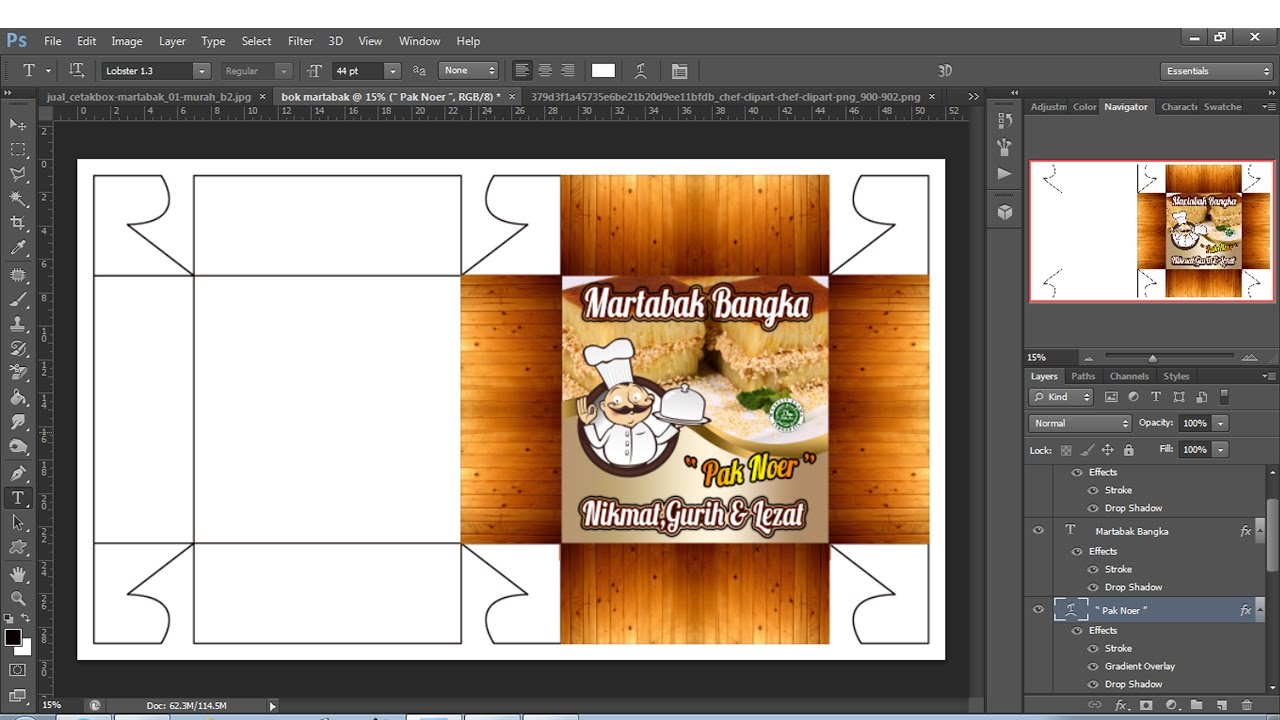Toggle the Character and Paragraph panels icon
This screenshot has width=1280, height=720.
pyautogui.click(x=680, y=71)
